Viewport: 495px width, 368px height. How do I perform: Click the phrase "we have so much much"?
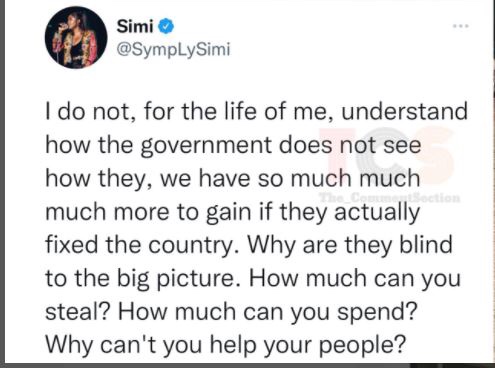[x=290, y=178]
